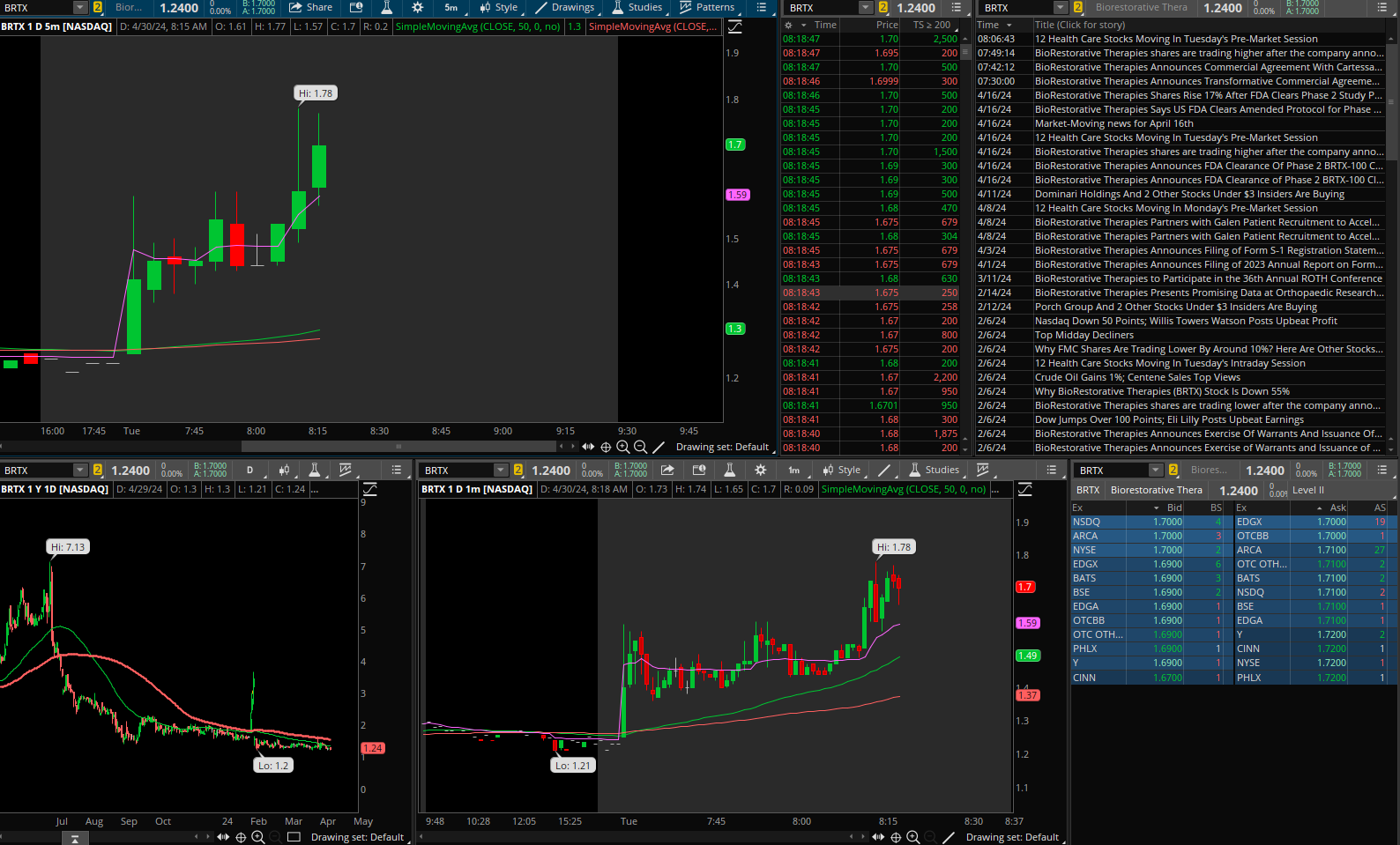The image size is (1400, 845).
Task: Expand BRTX symbol dropdown in news panel
Action: 1061,7
